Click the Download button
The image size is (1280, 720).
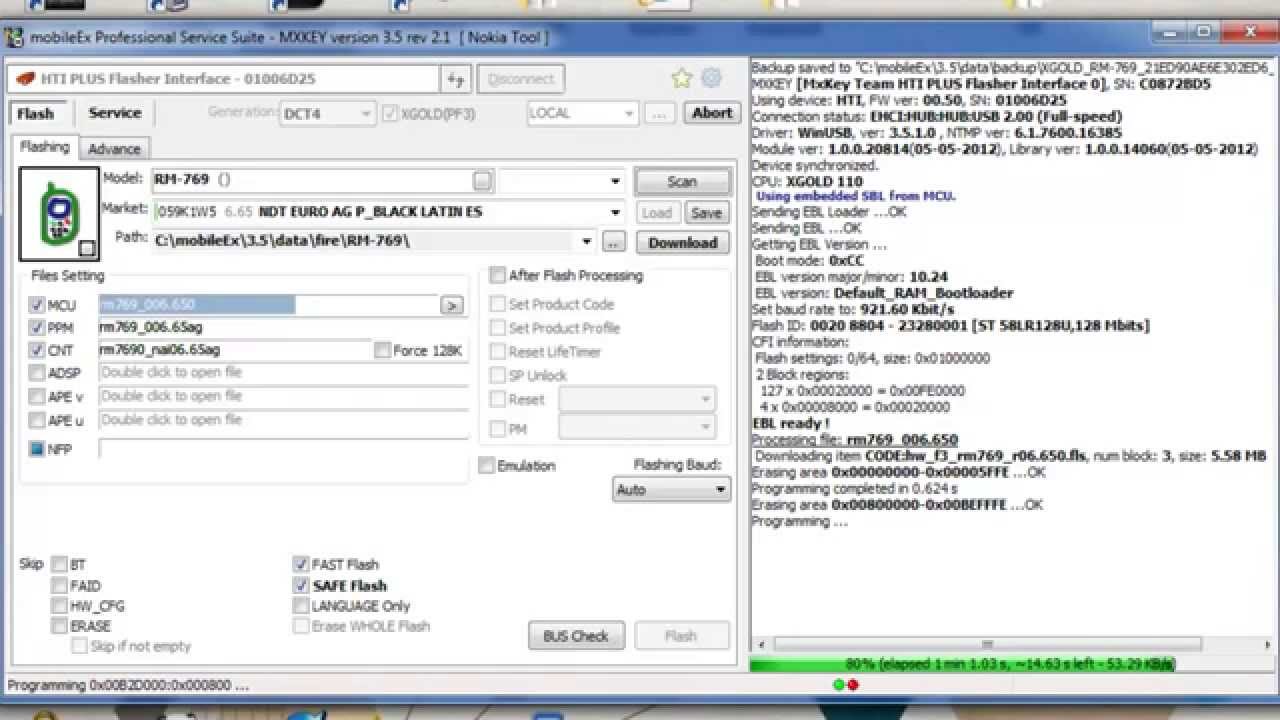pos(682,243)
